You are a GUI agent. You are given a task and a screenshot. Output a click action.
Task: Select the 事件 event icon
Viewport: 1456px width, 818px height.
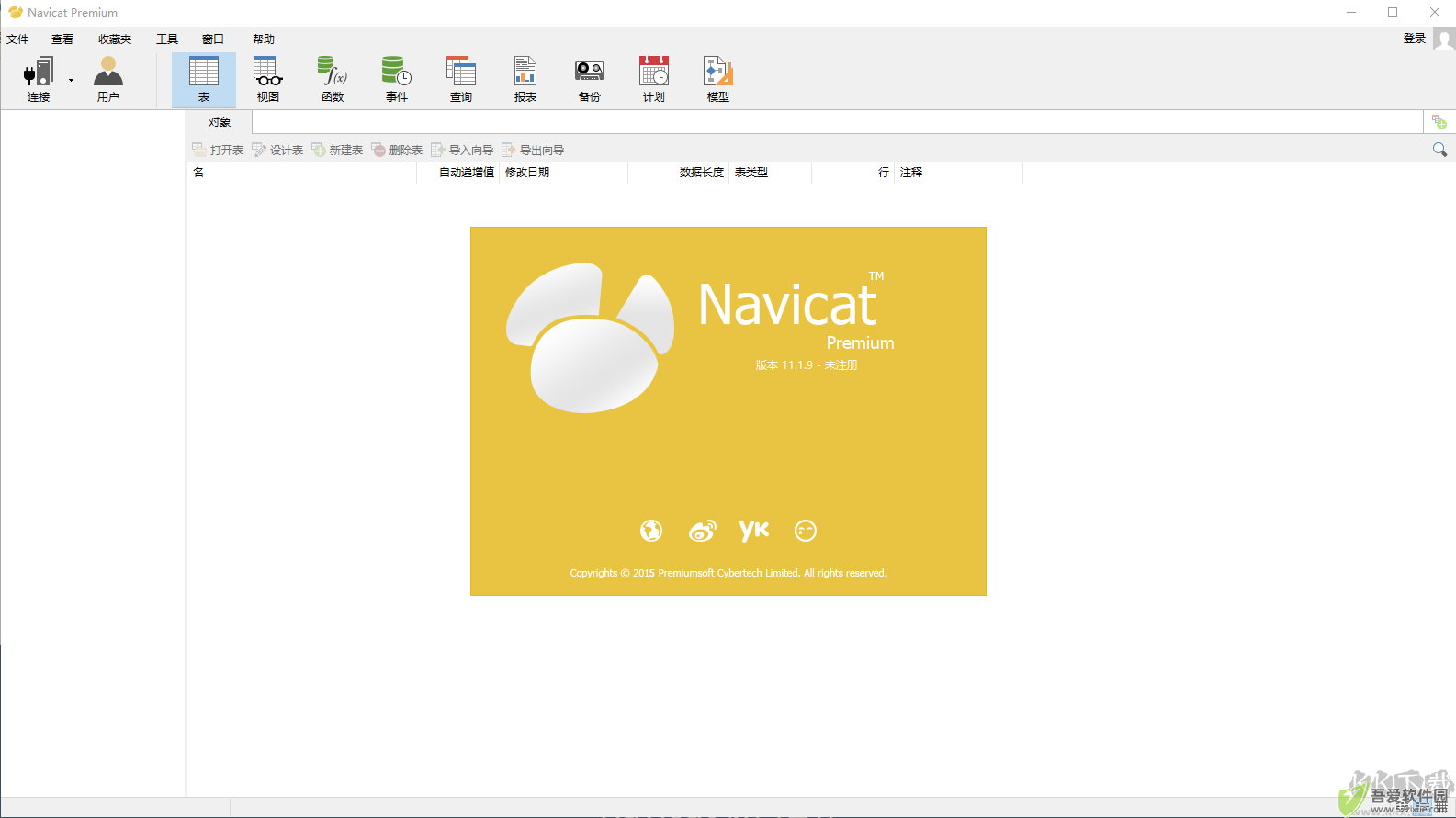coord(397,80)
